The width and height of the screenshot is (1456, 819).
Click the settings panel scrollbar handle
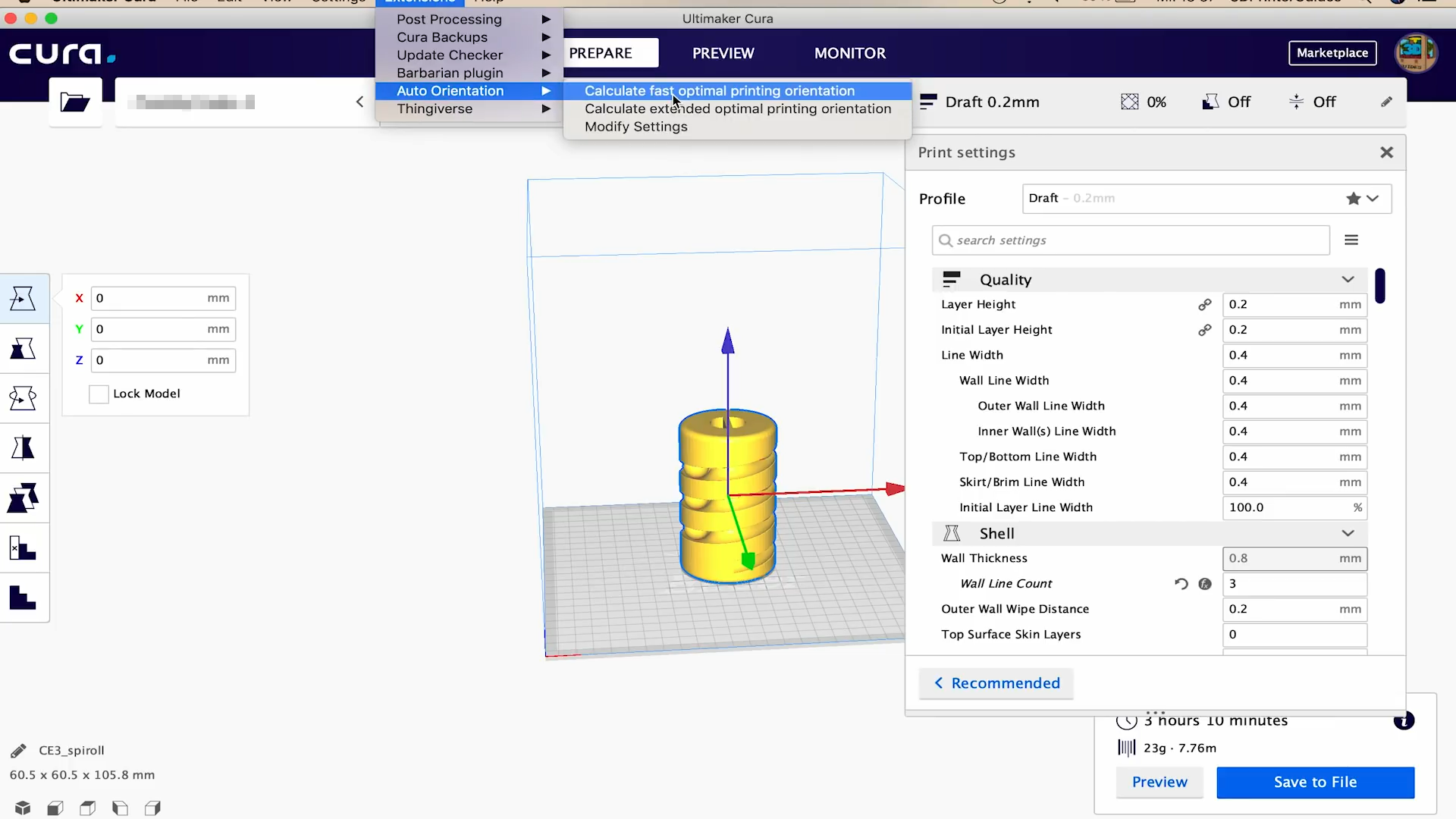(1380, 286)
